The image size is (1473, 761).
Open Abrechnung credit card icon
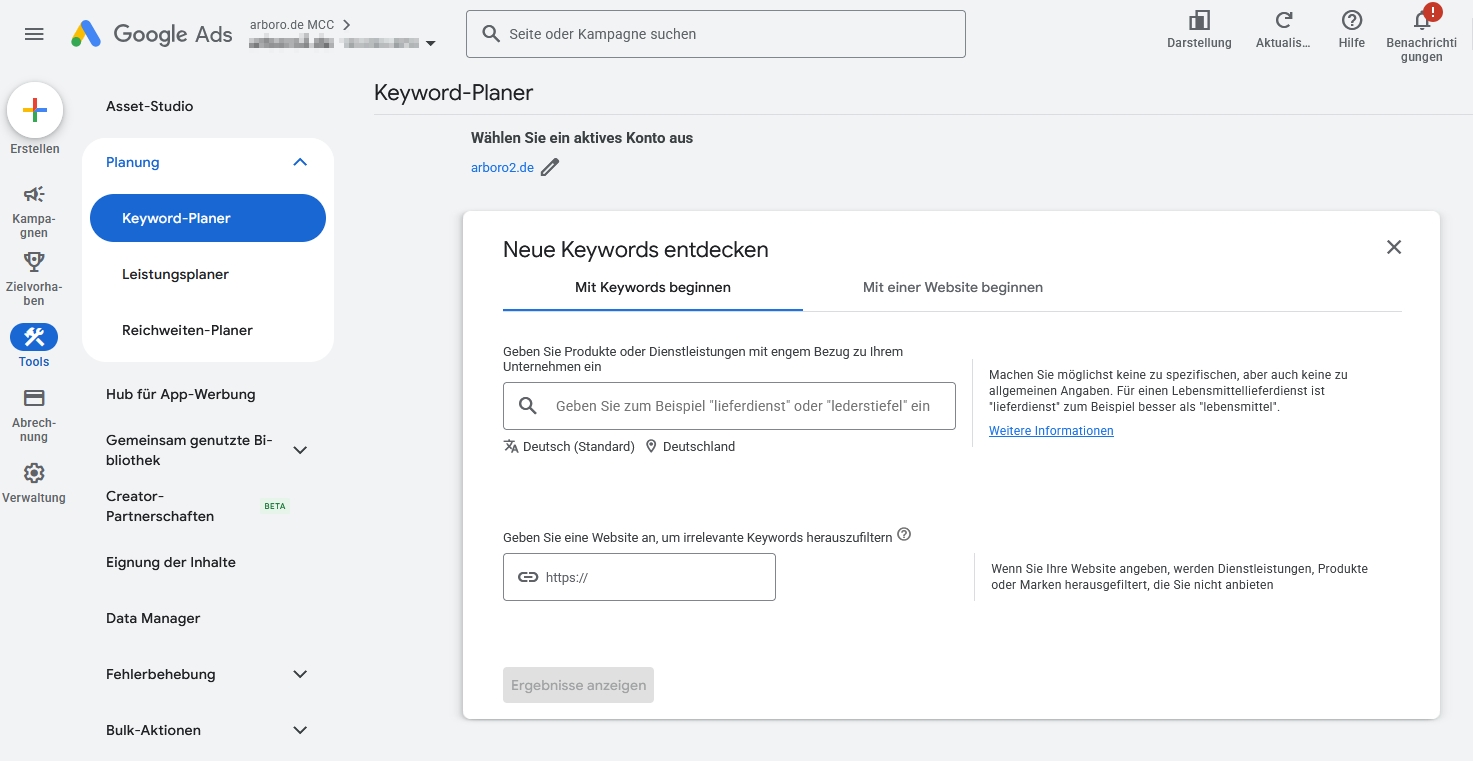[34, 398]
